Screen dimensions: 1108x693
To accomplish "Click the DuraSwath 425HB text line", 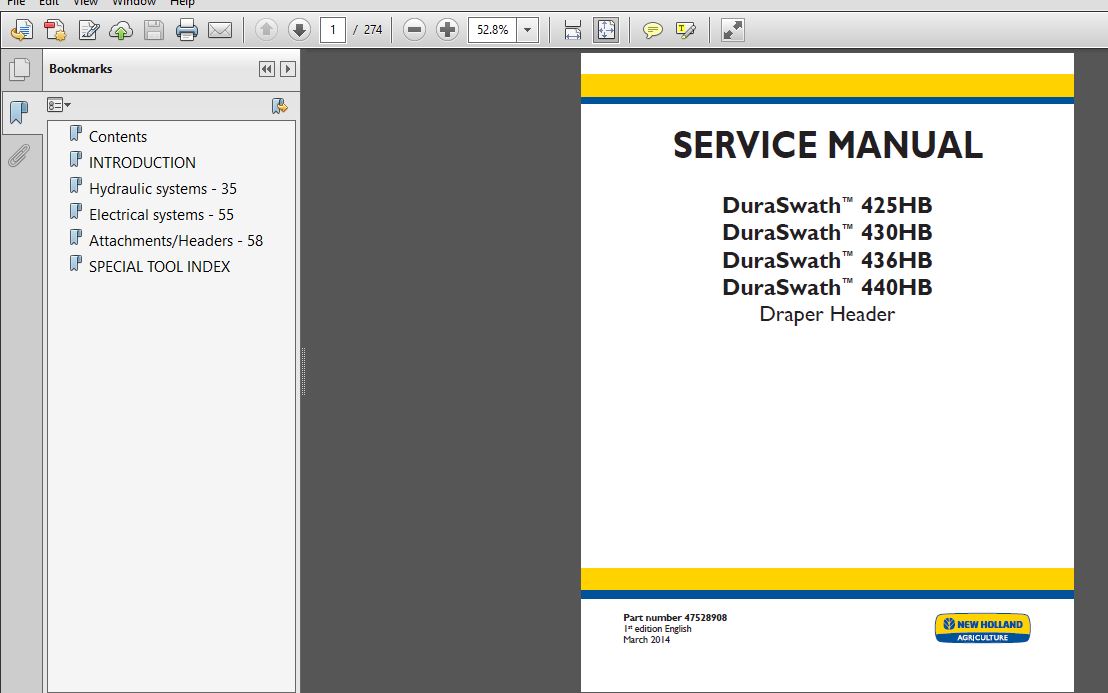I will point(827,206).
